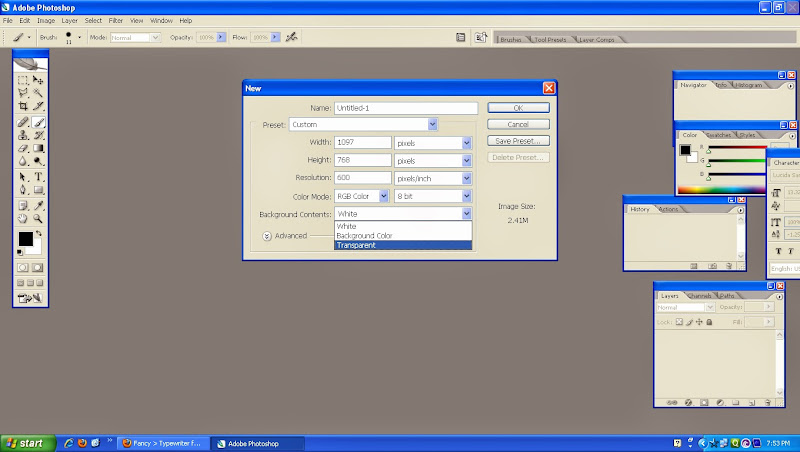Open the Filter menu
Image resolution: width=800 pixels, height=452 pixels.
coord(116,21)
